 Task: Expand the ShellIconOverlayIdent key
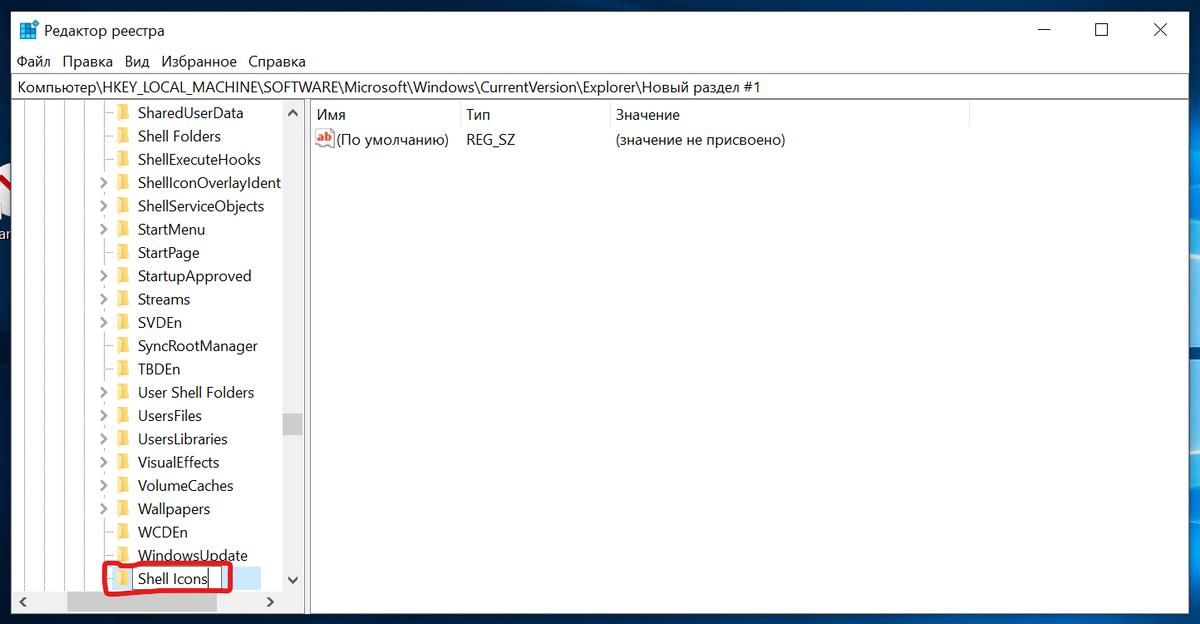[x=104, y=183]
